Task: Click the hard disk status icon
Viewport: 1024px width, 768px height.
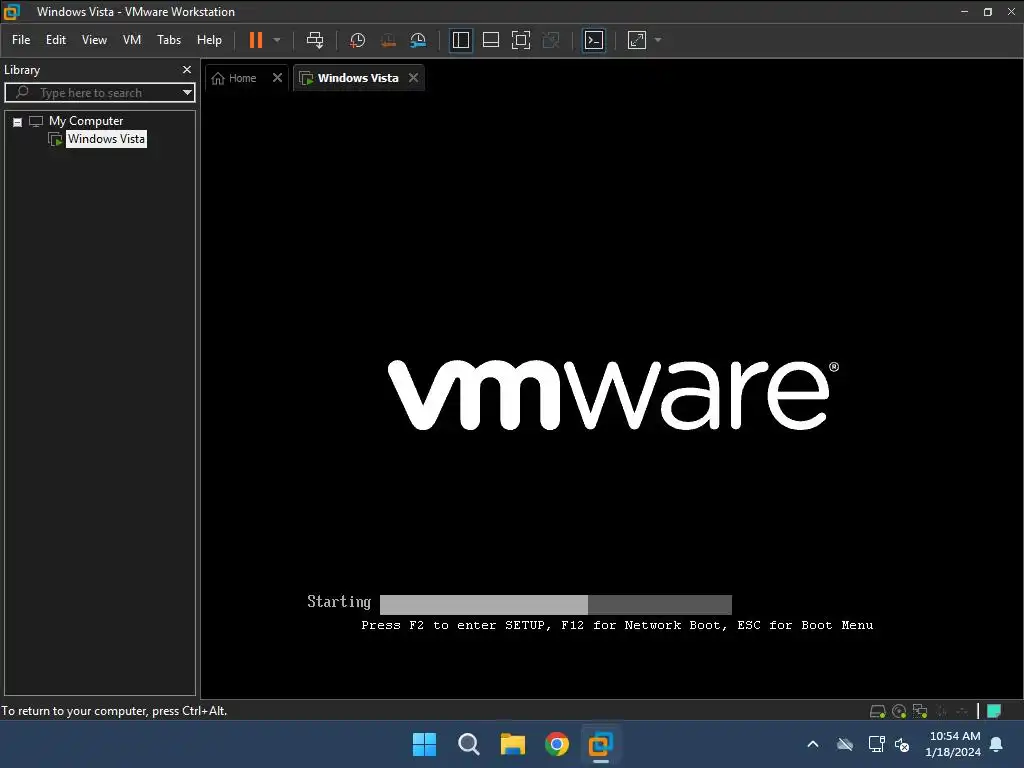Action: [877, 711]
